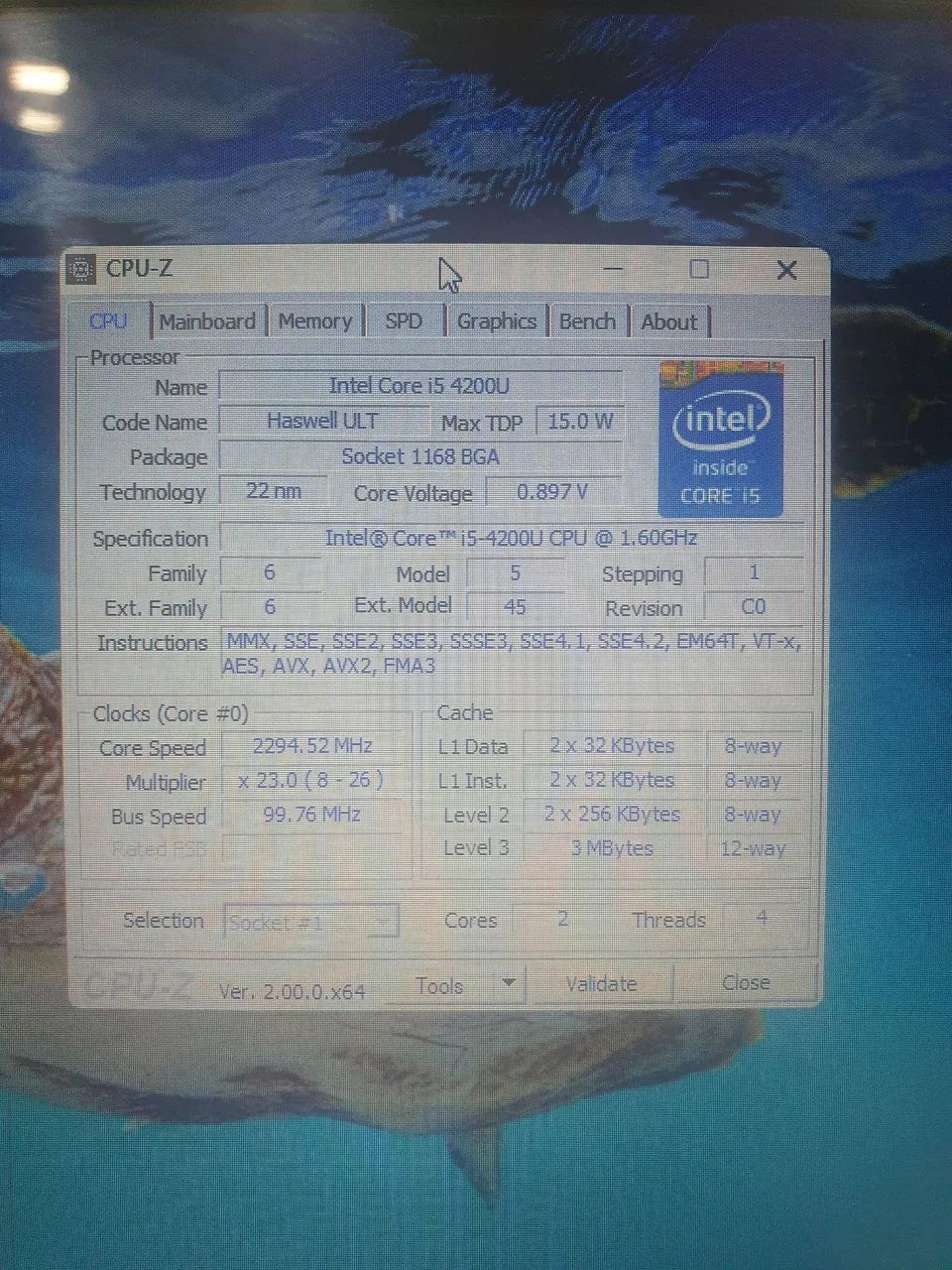Switch to the SPD tab
Image resolution: width=952 pixels, height=1270 pixels.
(404, 321)
